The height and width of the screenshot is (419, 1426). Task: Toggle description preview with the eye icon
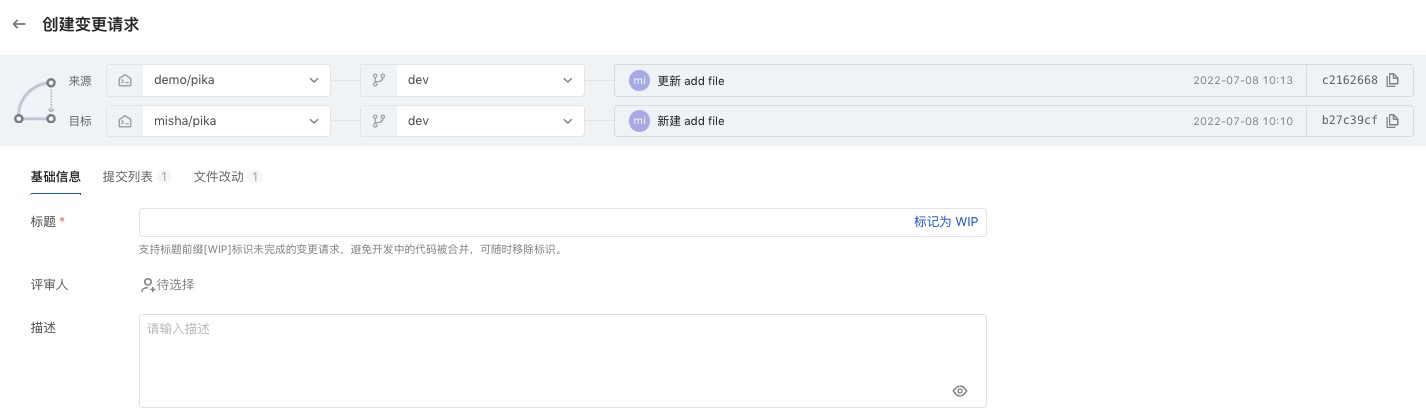click(x=960, y=391)
